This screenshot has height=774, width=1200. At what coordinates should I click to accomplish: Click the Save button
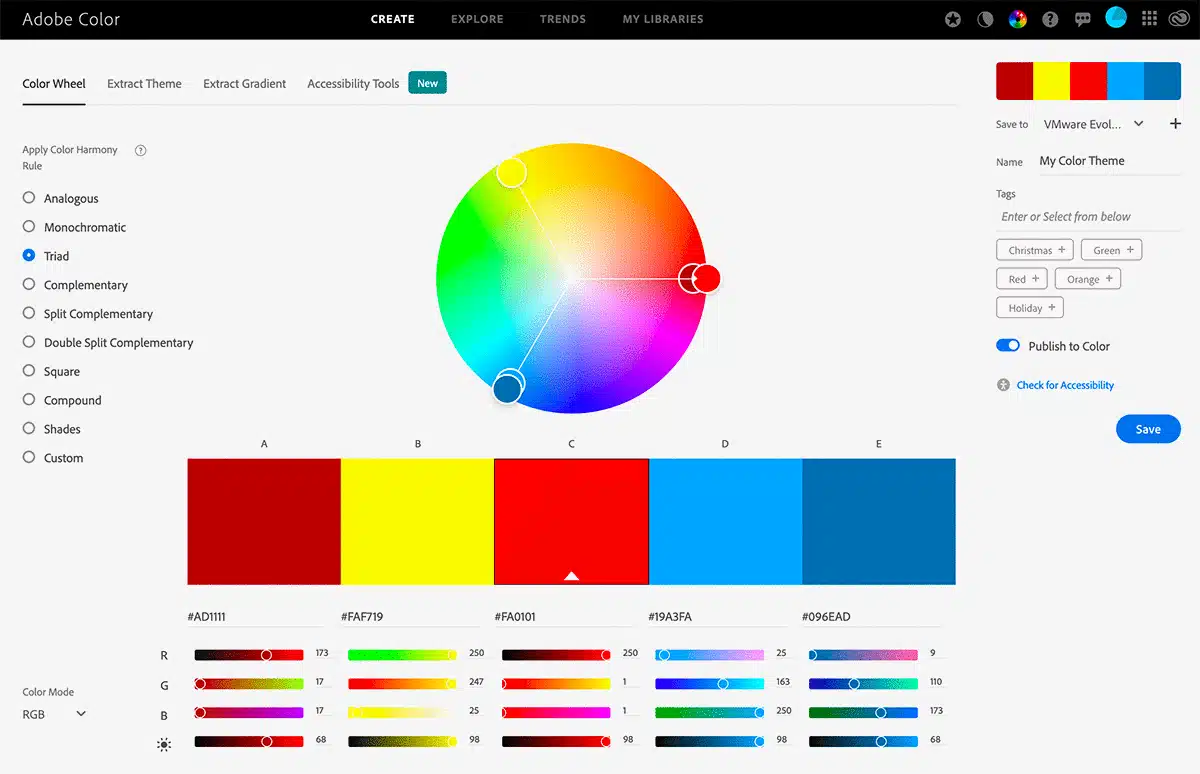click(x=1148, y=428)
